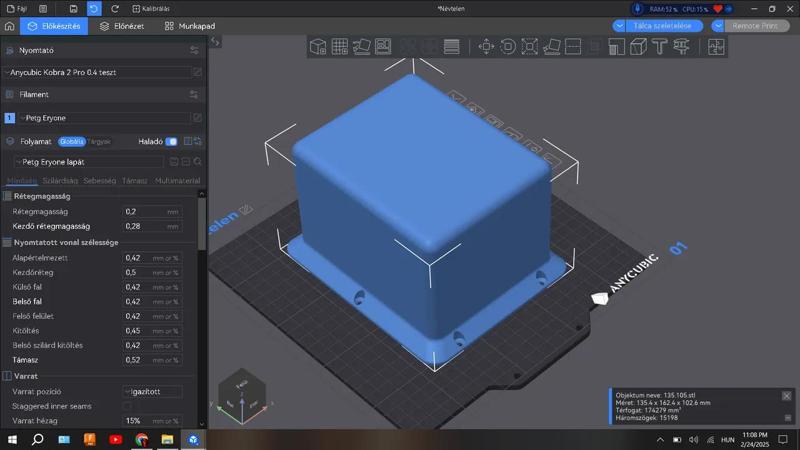Click the Home icon
This screenshot has width=800, height=450.
pos(9,26)
